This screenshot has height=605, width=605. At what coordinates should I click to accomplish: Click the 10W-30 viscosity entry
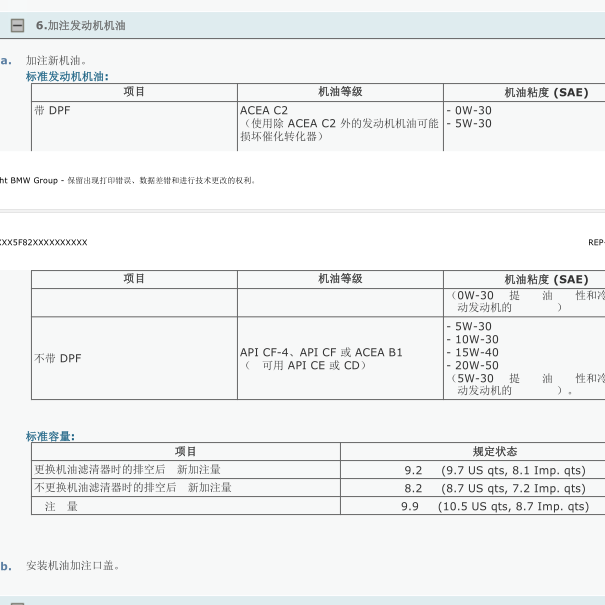(477, 340)
